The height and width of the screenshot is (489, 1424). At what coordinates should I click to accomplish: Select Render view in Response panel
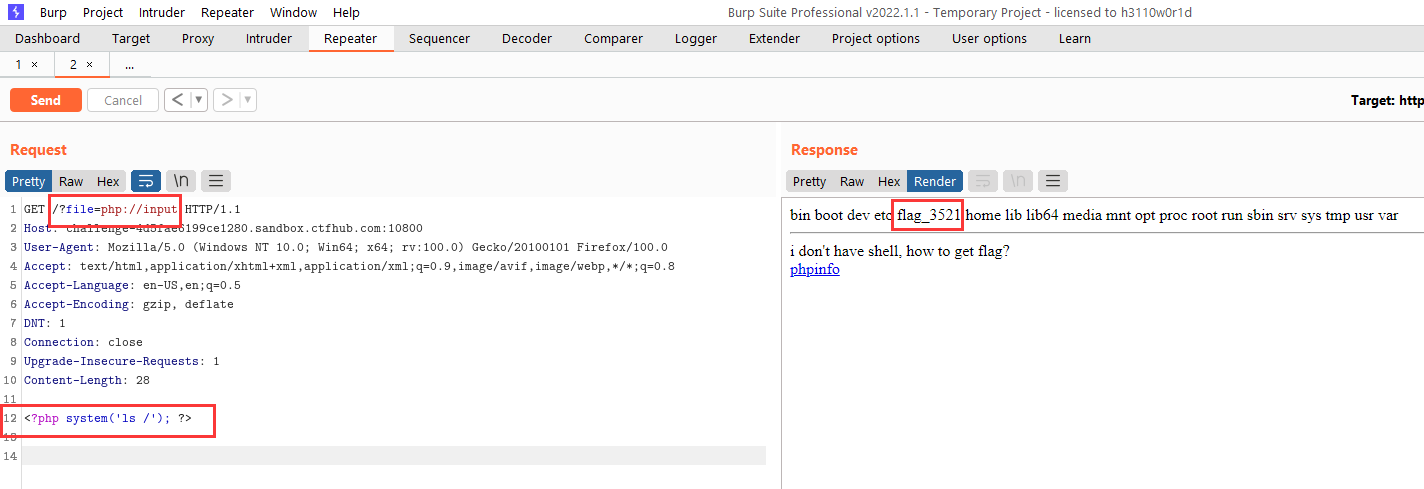coord(935,181)
